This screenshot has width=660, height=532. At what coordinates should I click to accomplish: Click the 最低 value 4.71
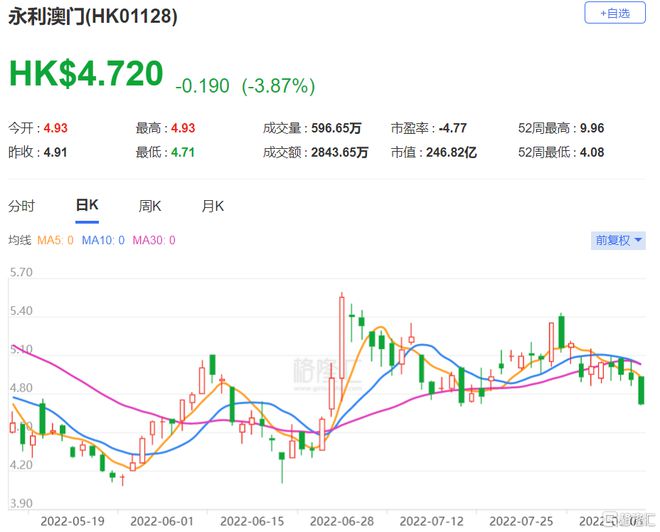click(x=183, y=152)
